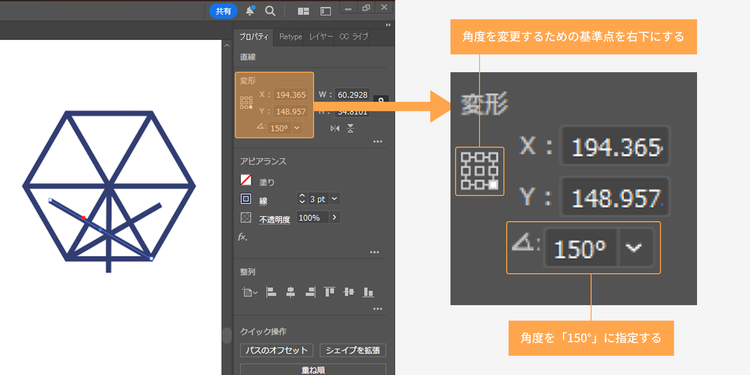
Task: Flip the line vertically
Action: 350,128
